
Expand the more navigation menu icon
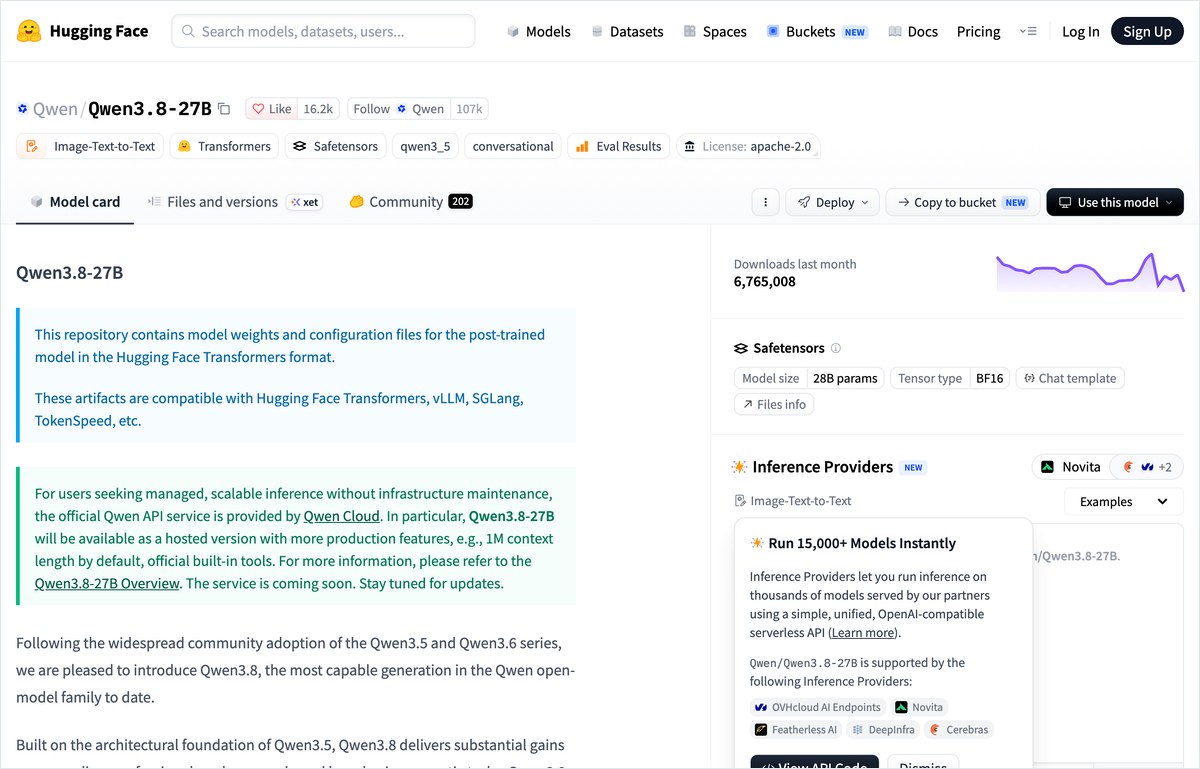[1028, 31]
